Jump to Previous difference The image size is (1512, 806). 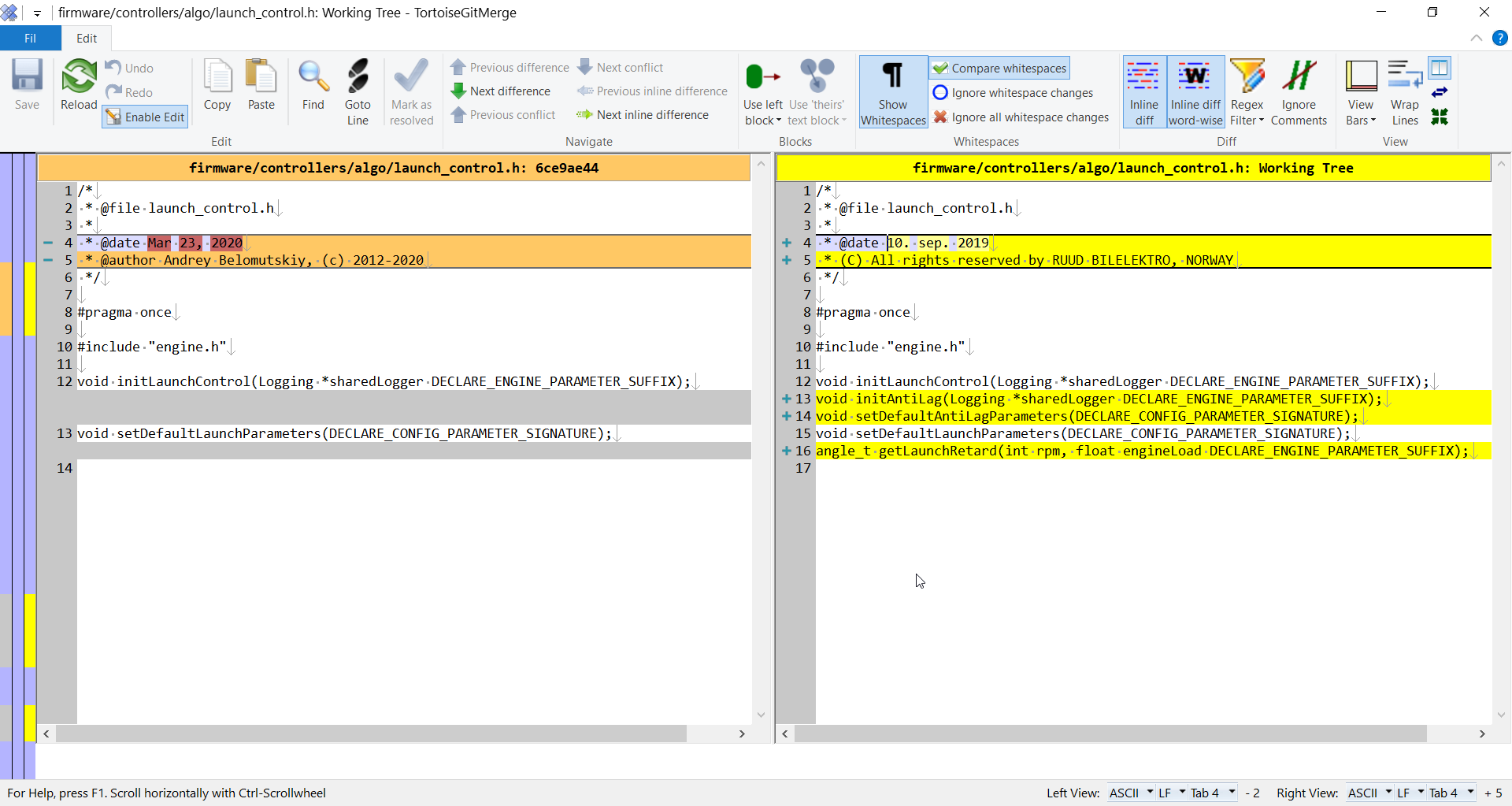pos(510,68)
